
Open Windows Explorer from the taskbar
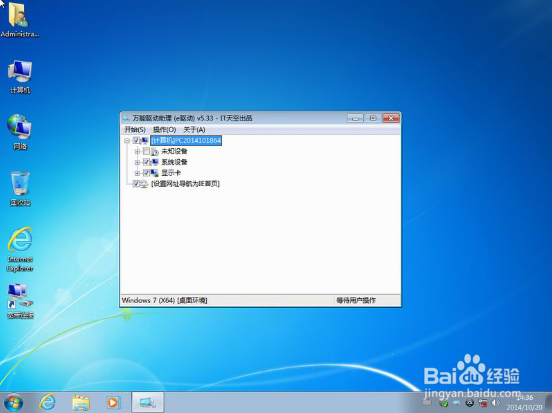(81, 402)
